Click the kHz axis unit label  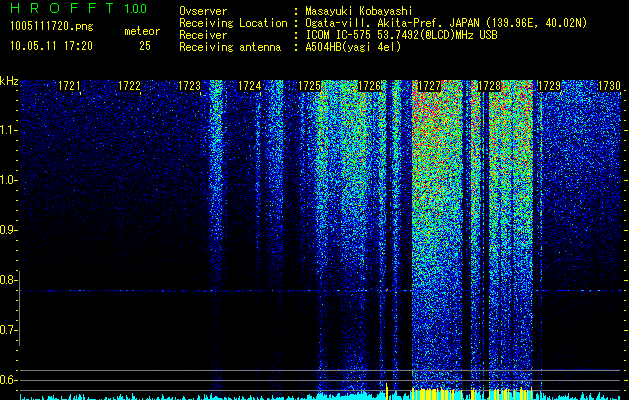(x=9, y=81)
